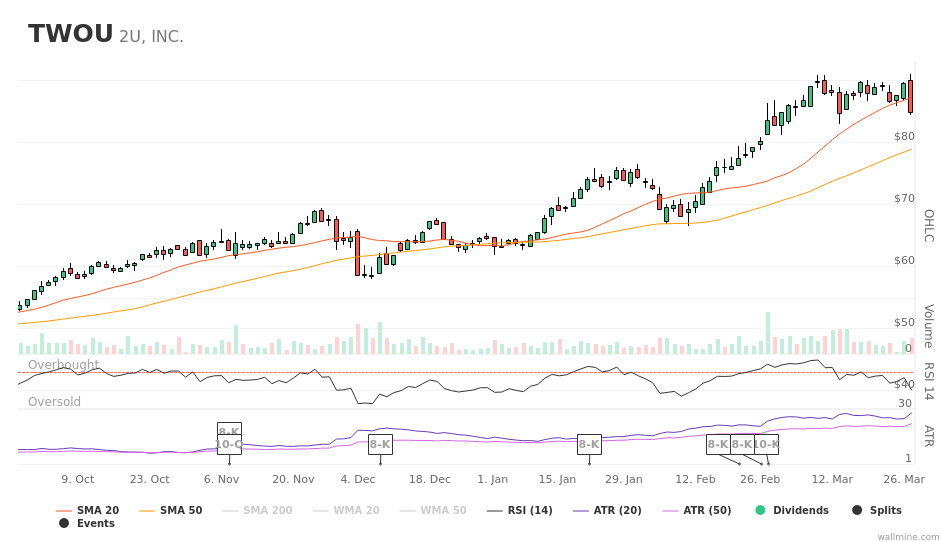This screenshot has height=542, width=942.
Task: Click the 2U, INC. company name
Action: 151,37
